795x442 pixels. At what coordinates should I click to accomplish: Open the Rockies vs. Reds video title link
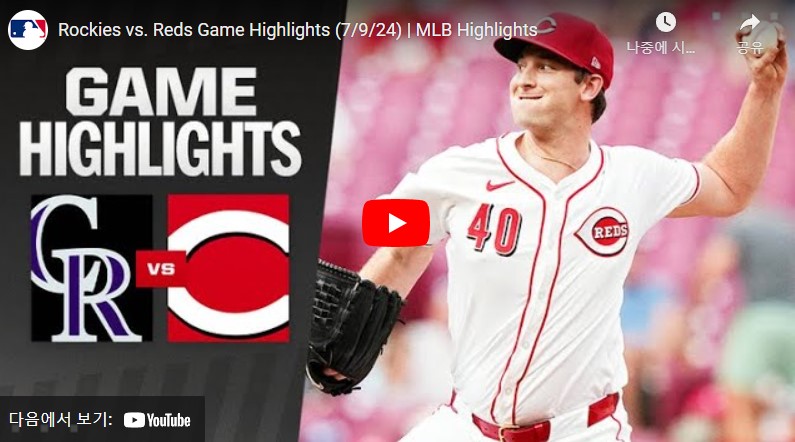[298, 30]
